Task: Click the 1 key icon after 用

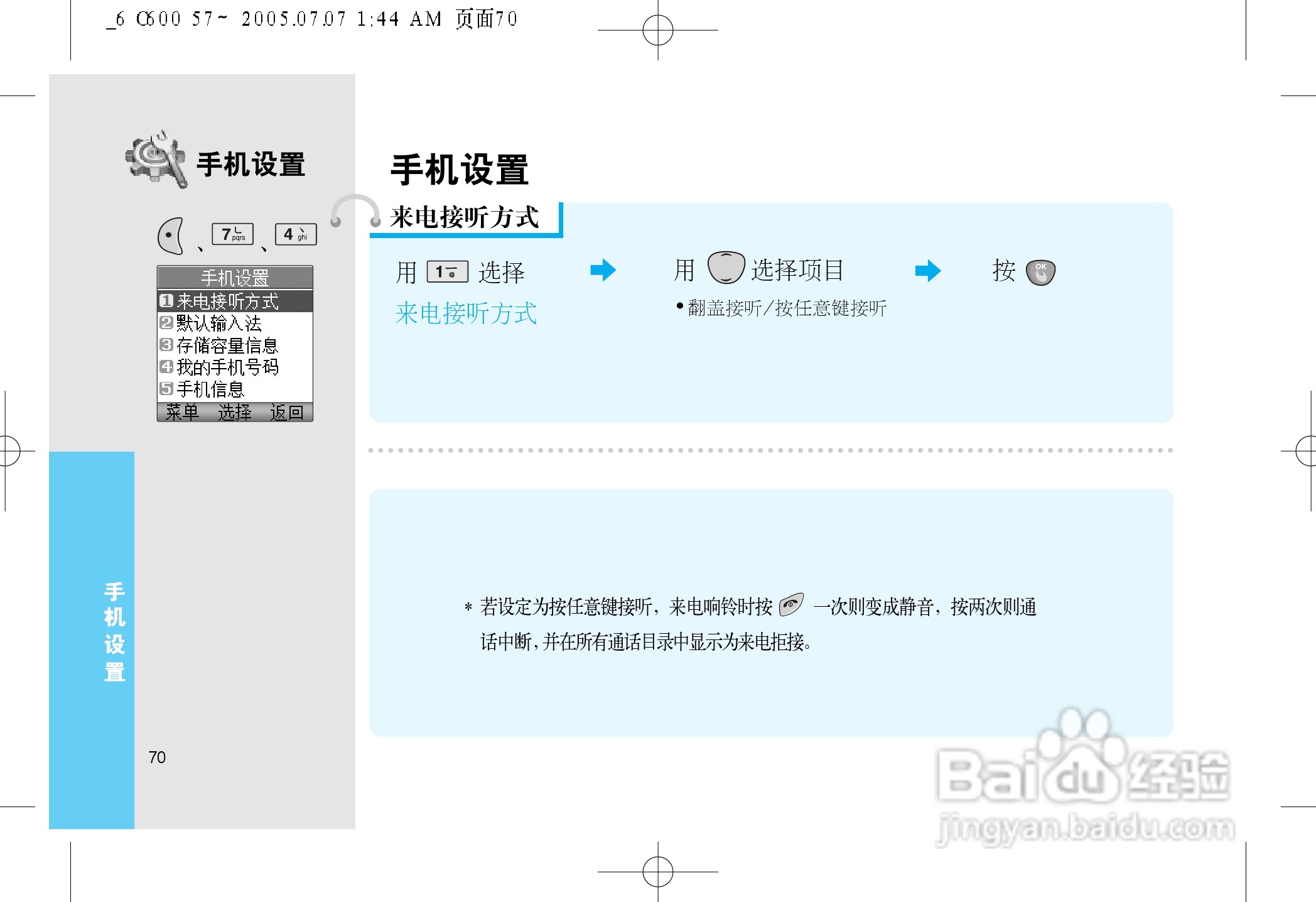Action: [x=447, y=272]
